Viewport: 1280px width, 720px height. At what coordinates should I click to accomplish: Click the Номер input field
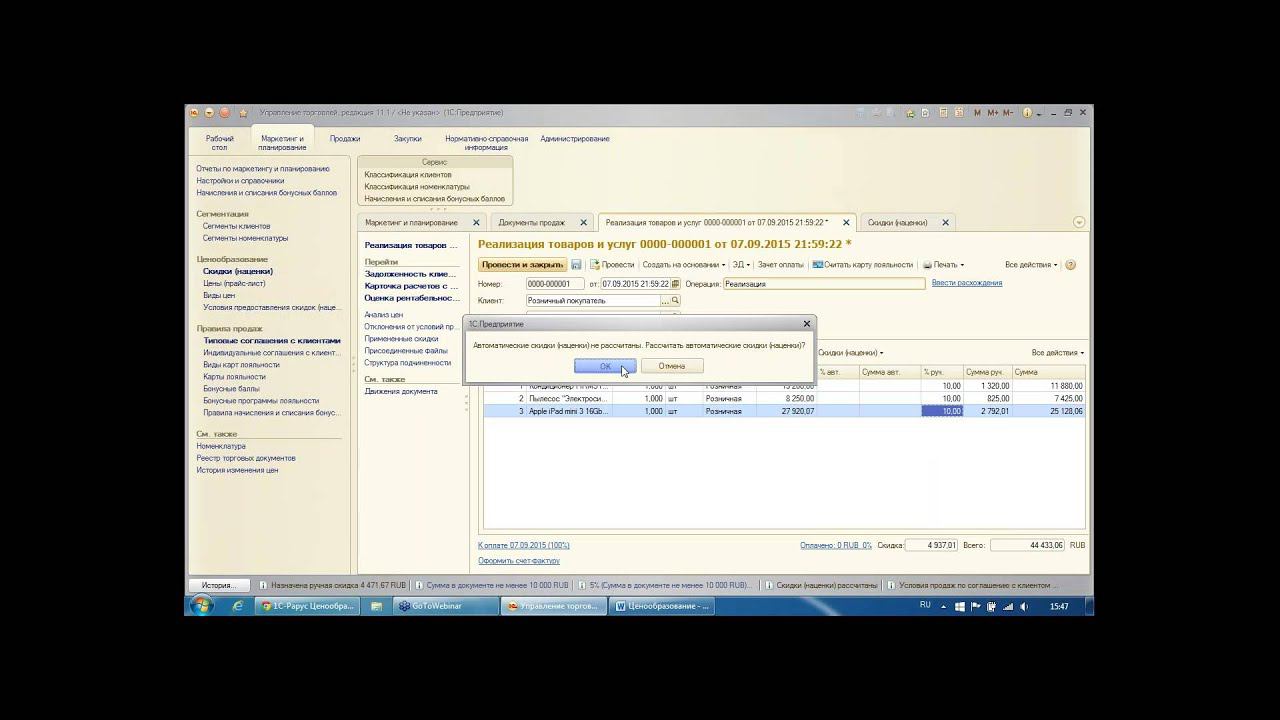point(555,284)
